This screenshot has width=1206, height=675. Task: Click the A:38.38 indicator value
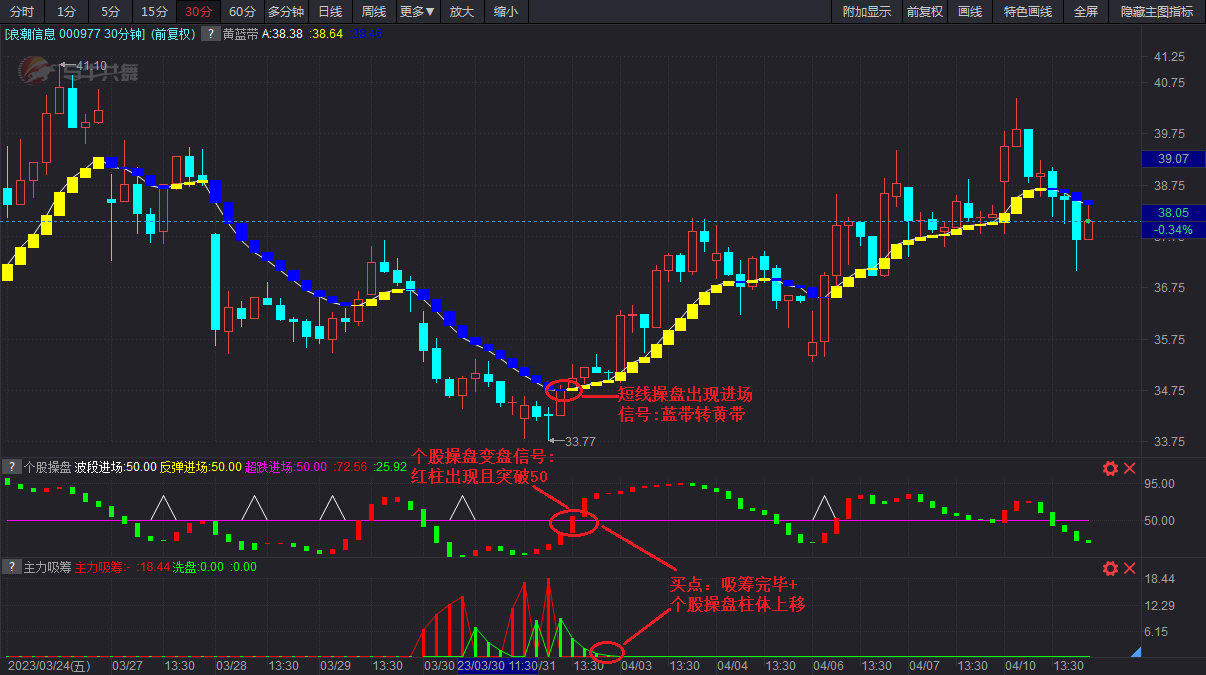(284, 34)
